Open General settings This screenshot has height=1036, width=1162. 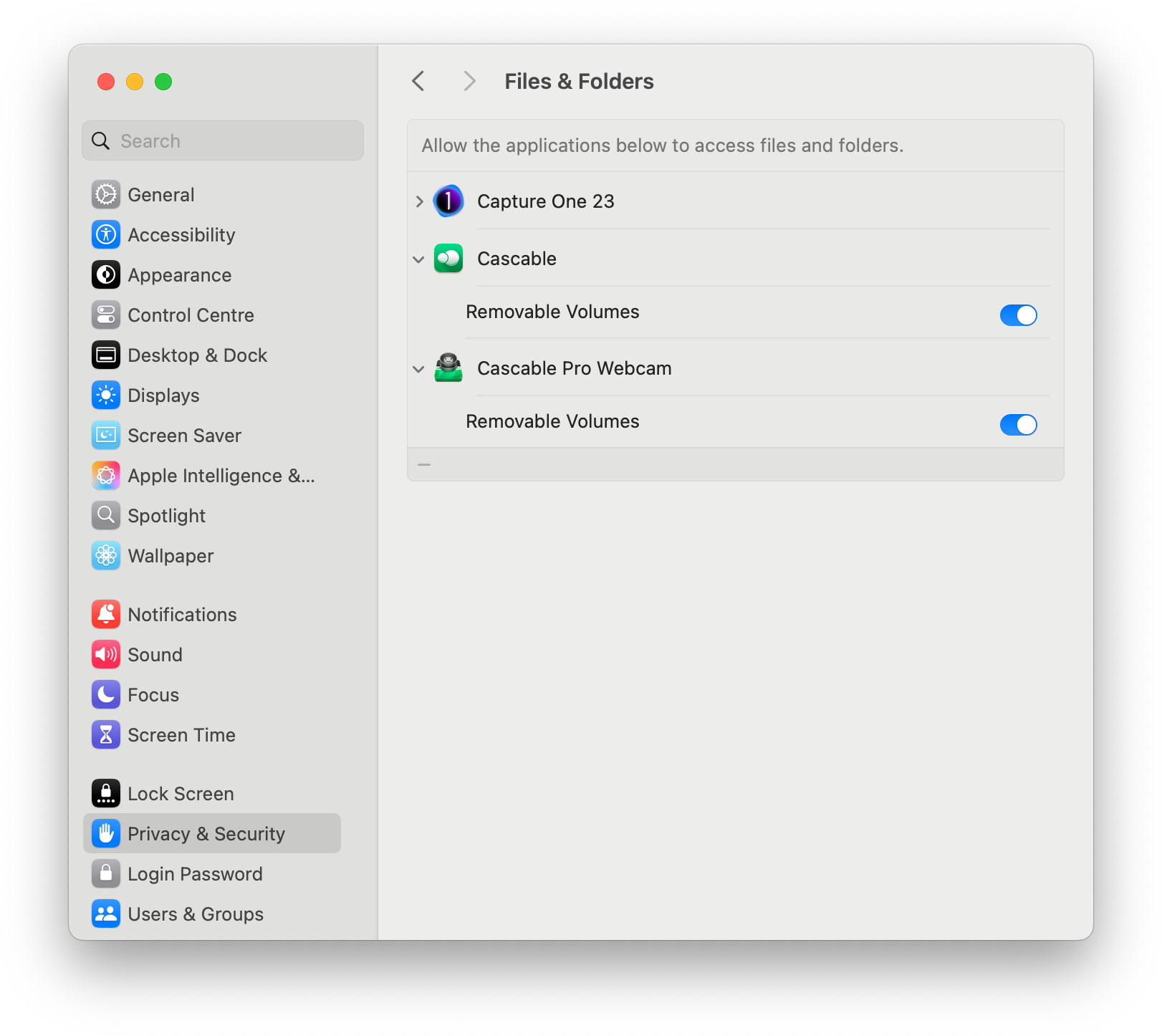pyautogui.click(x=161, y=195)
